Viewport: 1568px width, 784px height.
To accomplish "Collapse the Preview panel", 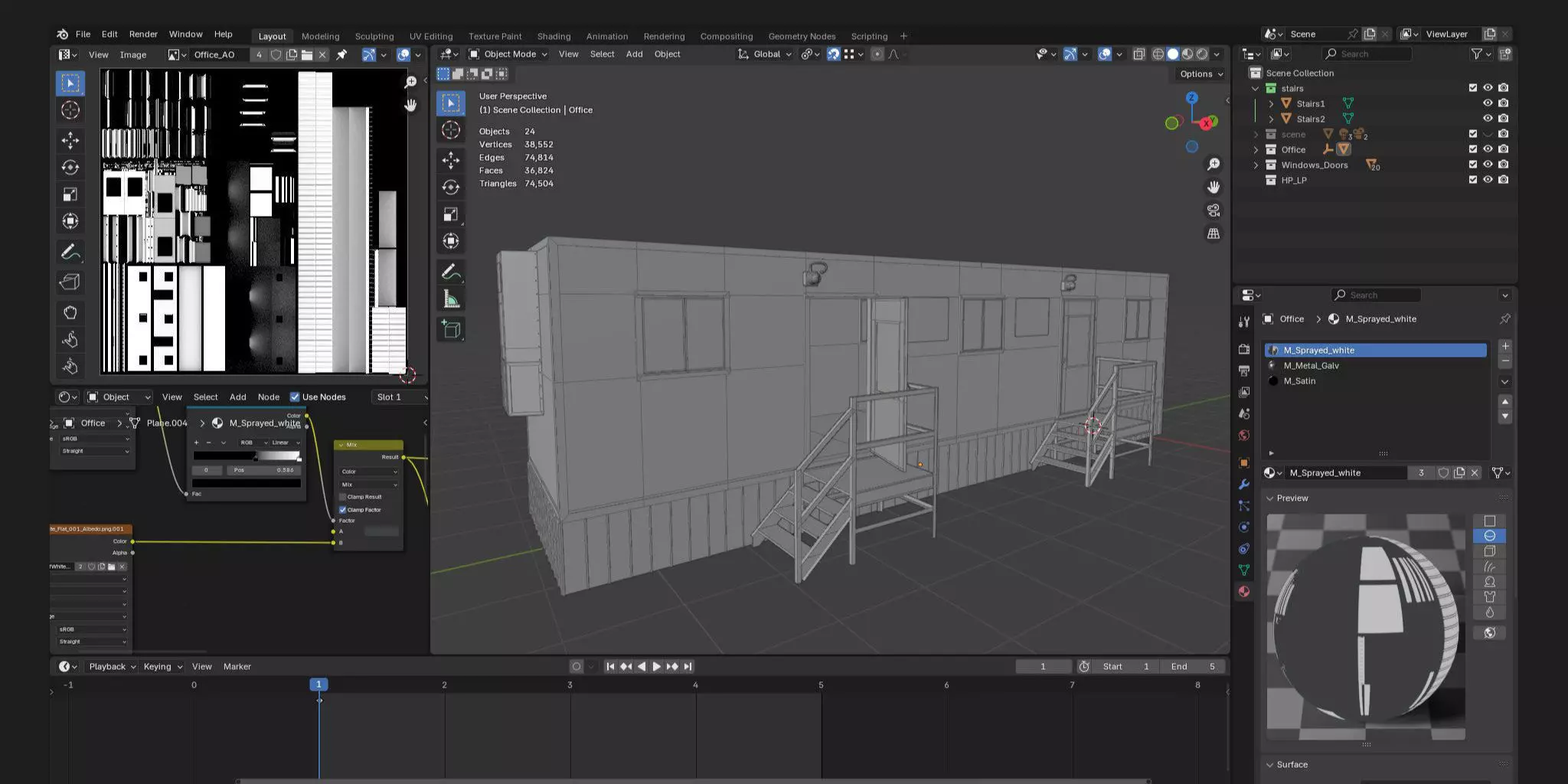I will (1269, 498).
